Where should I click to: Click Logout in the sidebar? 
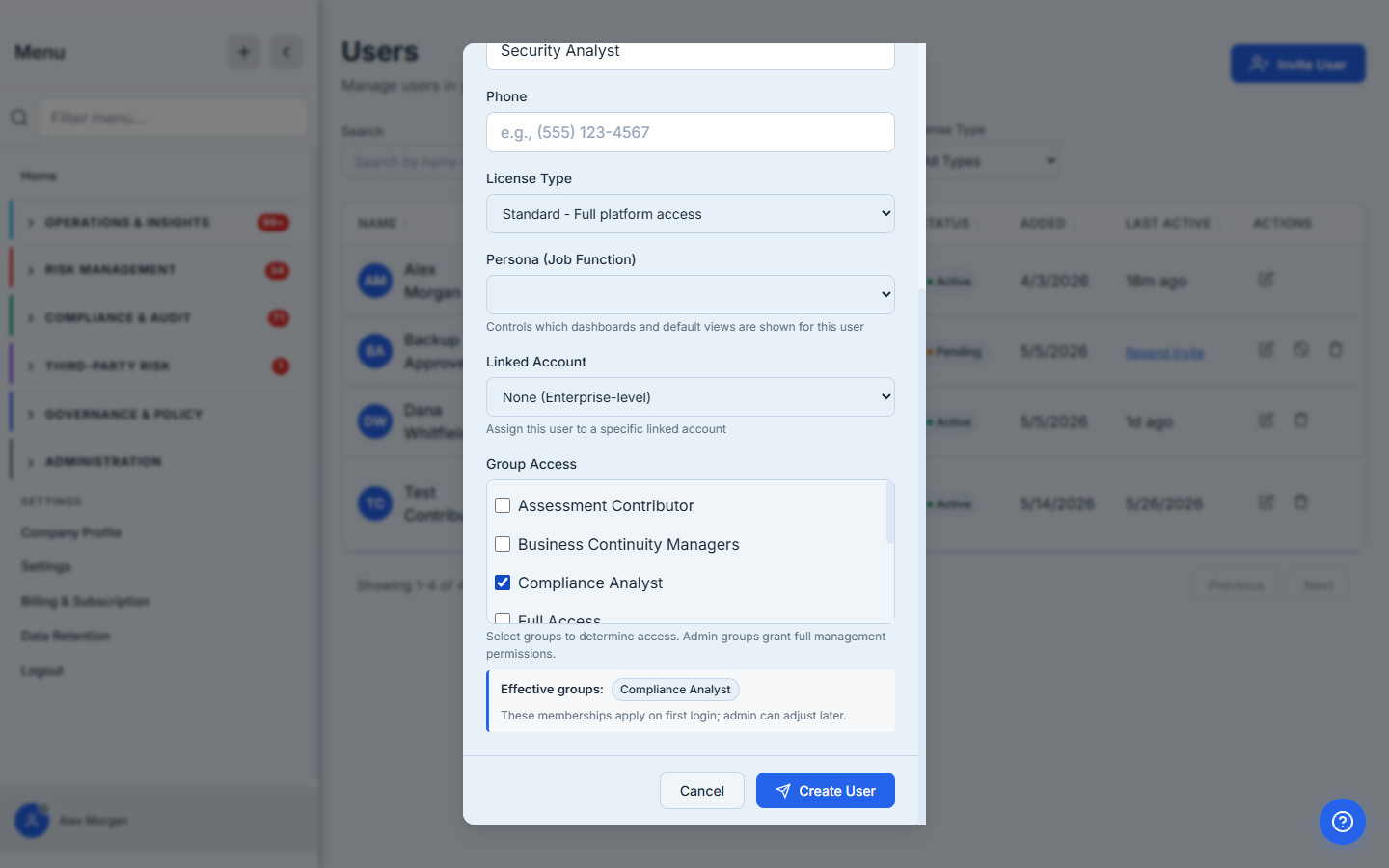[42, 670]
